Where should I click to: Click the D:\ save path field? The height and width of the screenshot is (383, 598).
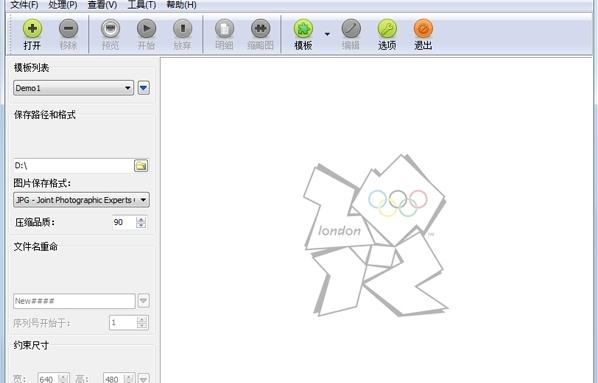click(x=72, y=166)
